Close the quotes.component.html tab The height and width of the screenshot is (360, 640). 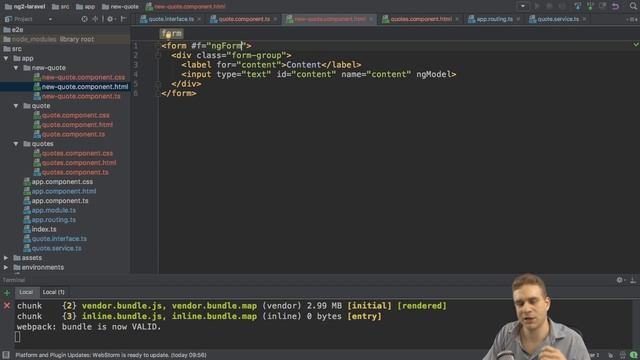pyautogui.click(x=457, y=19)
